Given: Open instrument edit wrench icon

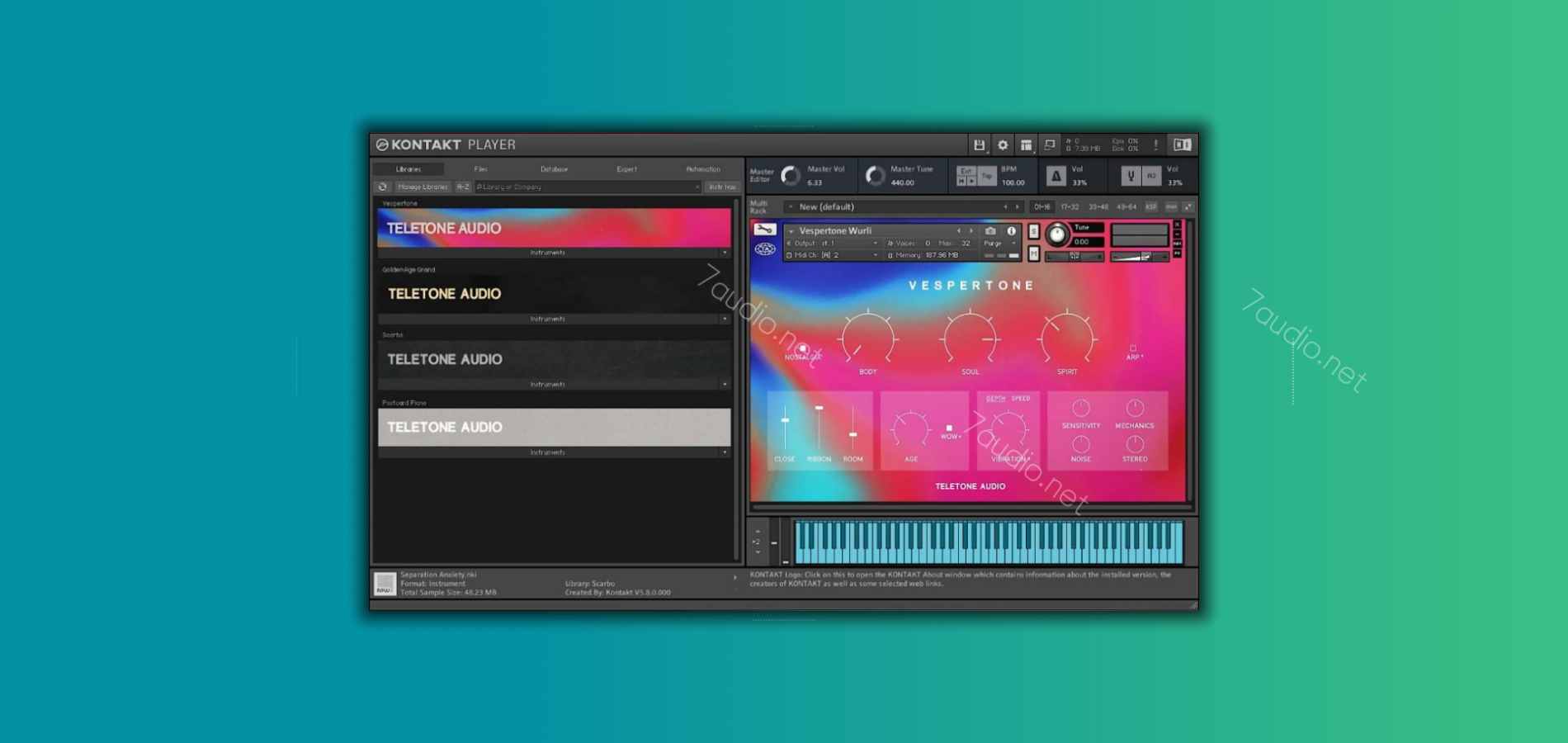Looking at the screenshot, I should click(765, 230).
